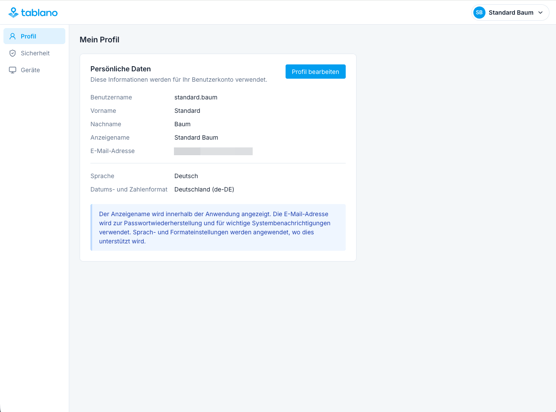
Task: Expand the Standard Baum user menu chevron
Action: (540, 13)
